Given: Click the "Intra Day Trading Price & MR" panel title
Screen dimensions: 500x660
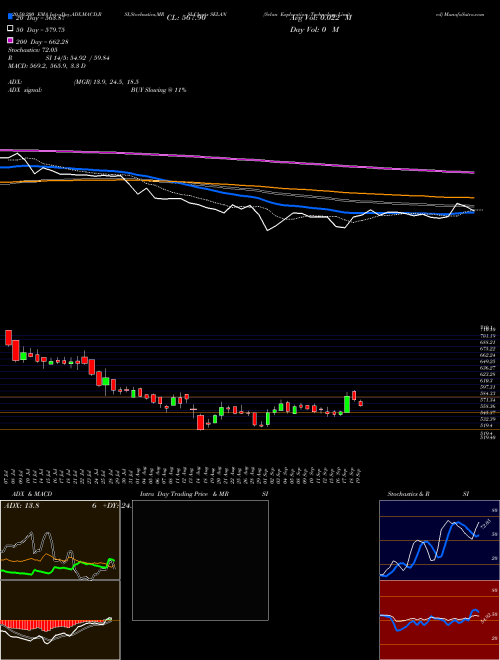Looking at the screenshot, I should 184,494.
